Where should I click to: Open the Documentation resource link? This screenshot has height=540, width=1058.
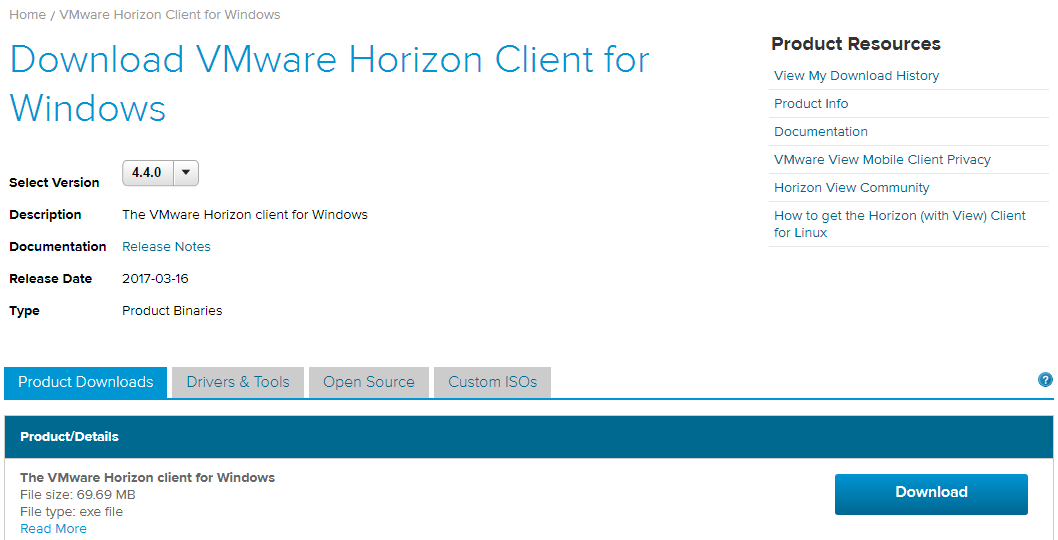(x=820, y=132)
